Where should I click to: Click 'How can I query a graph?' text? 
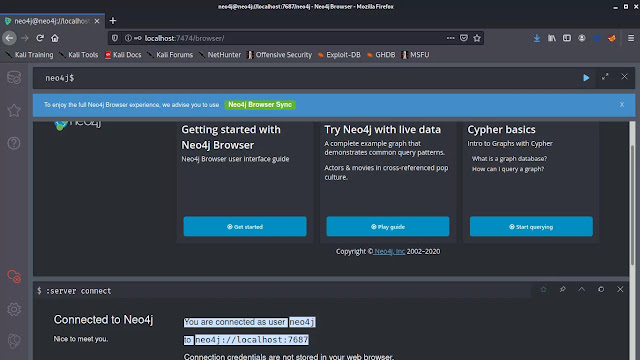coord(508,169)
